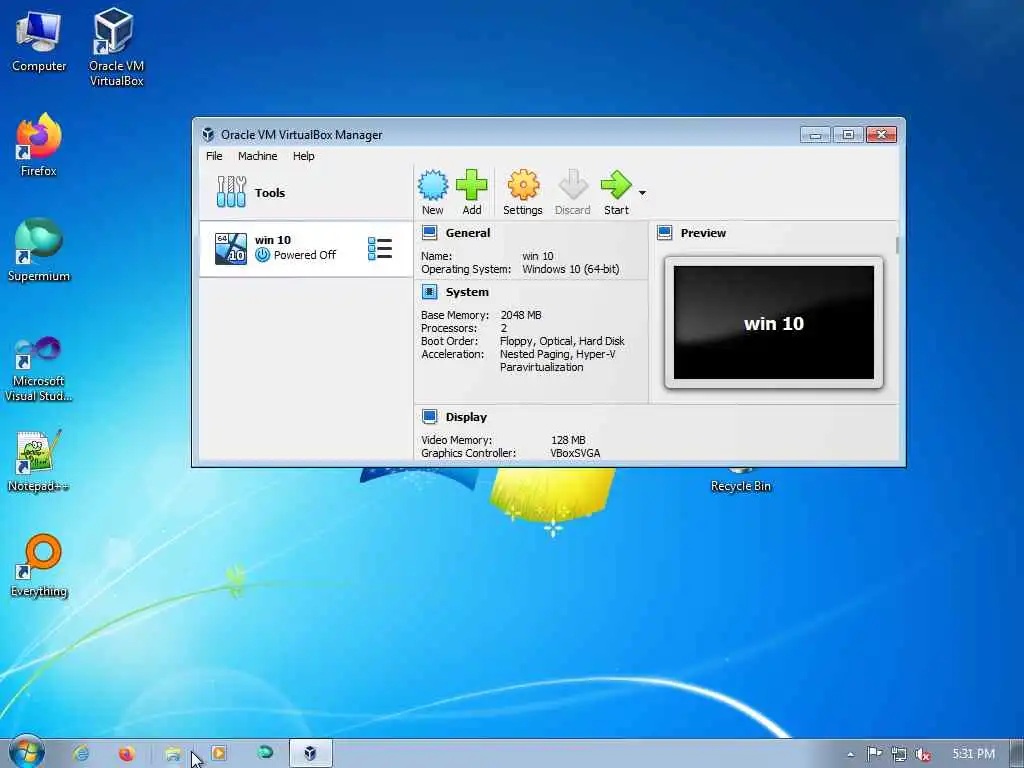
Task: Click the Preview section monitor icon
Action: 665,233
